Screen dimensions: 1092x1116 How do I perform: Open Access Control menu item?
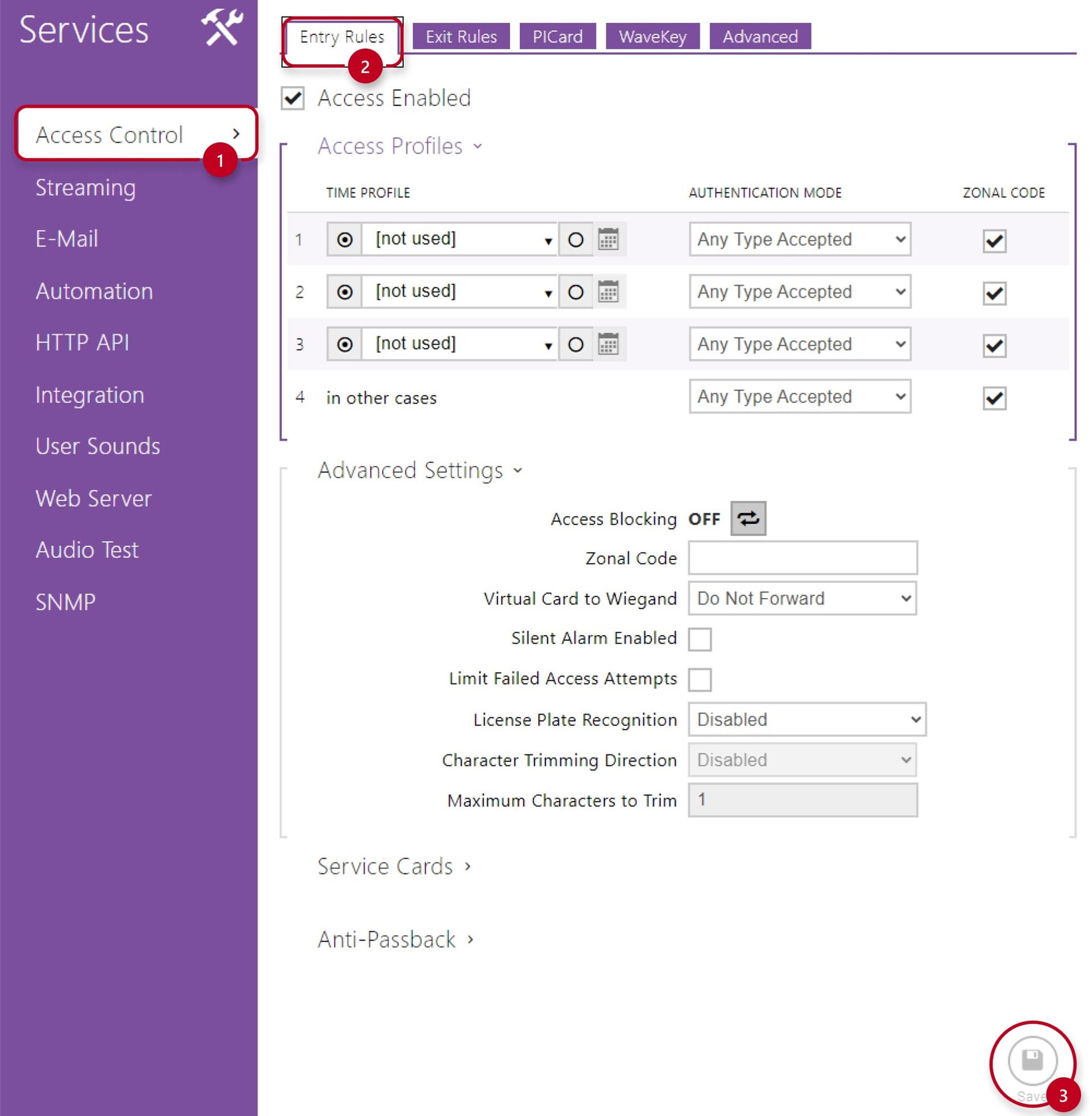click(136, 134)
